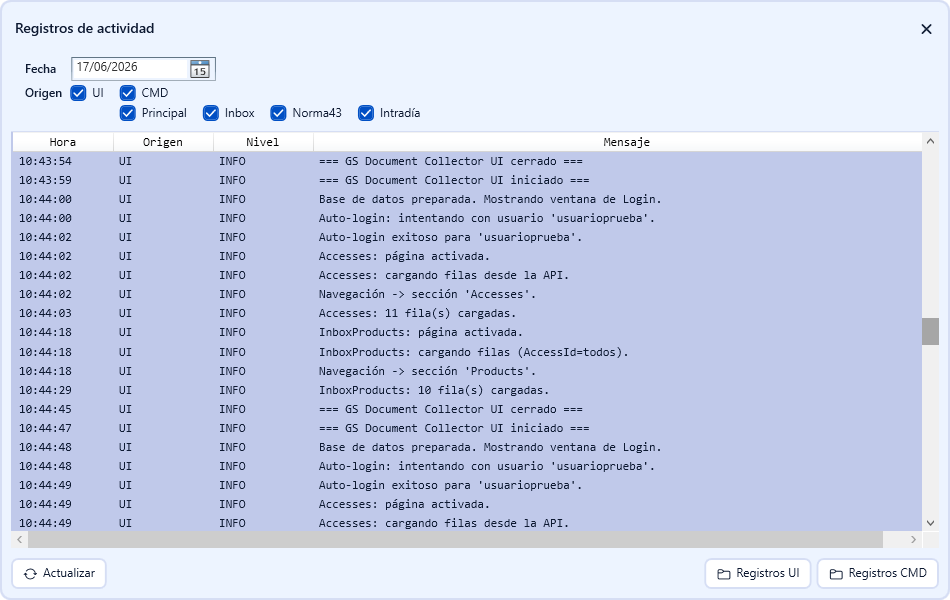
Task: Click the 10:43:54 time cell
Action: coord(45,161)
